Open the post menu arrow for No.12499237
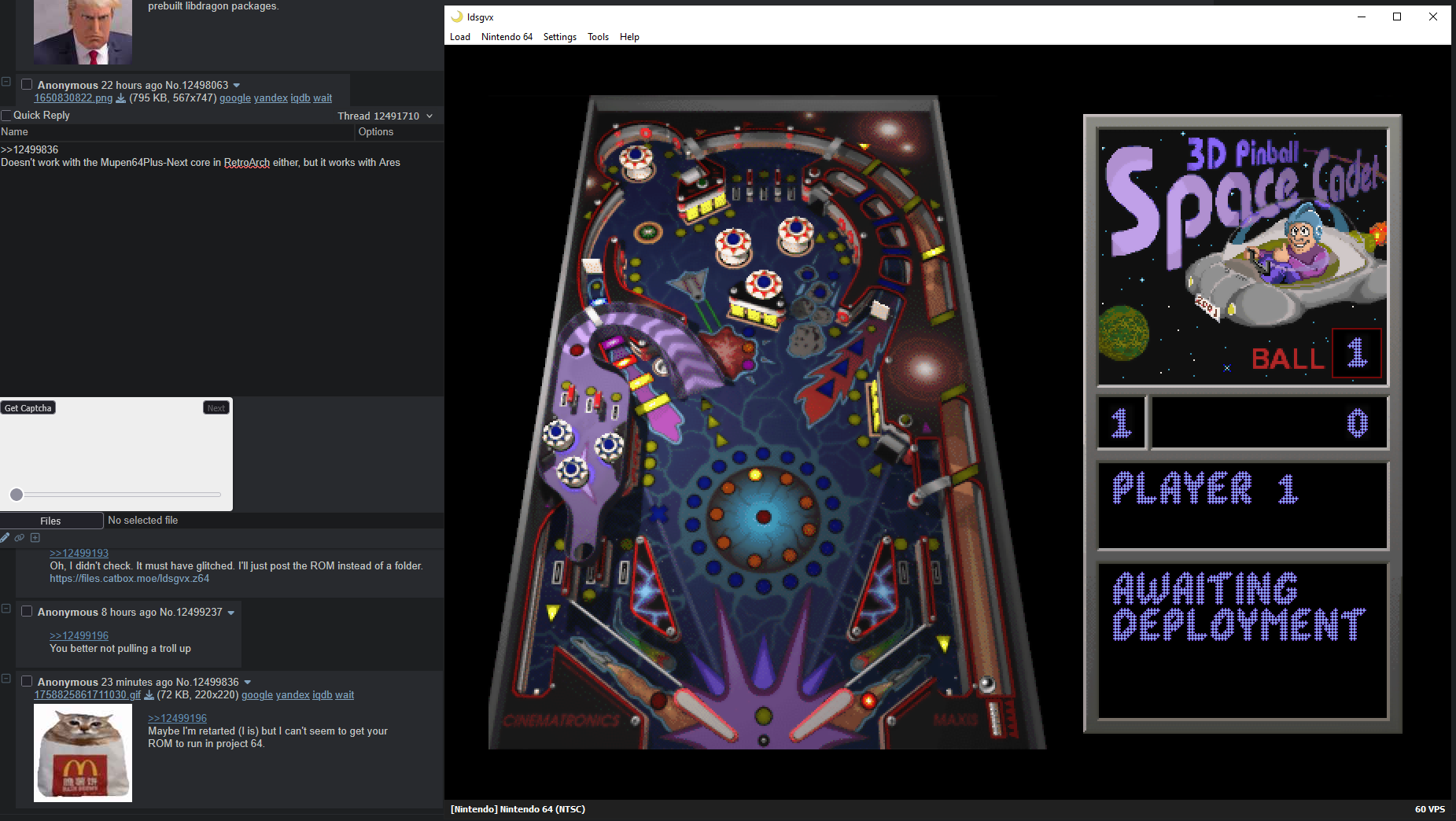The image size is (1456, 821). 231,613
